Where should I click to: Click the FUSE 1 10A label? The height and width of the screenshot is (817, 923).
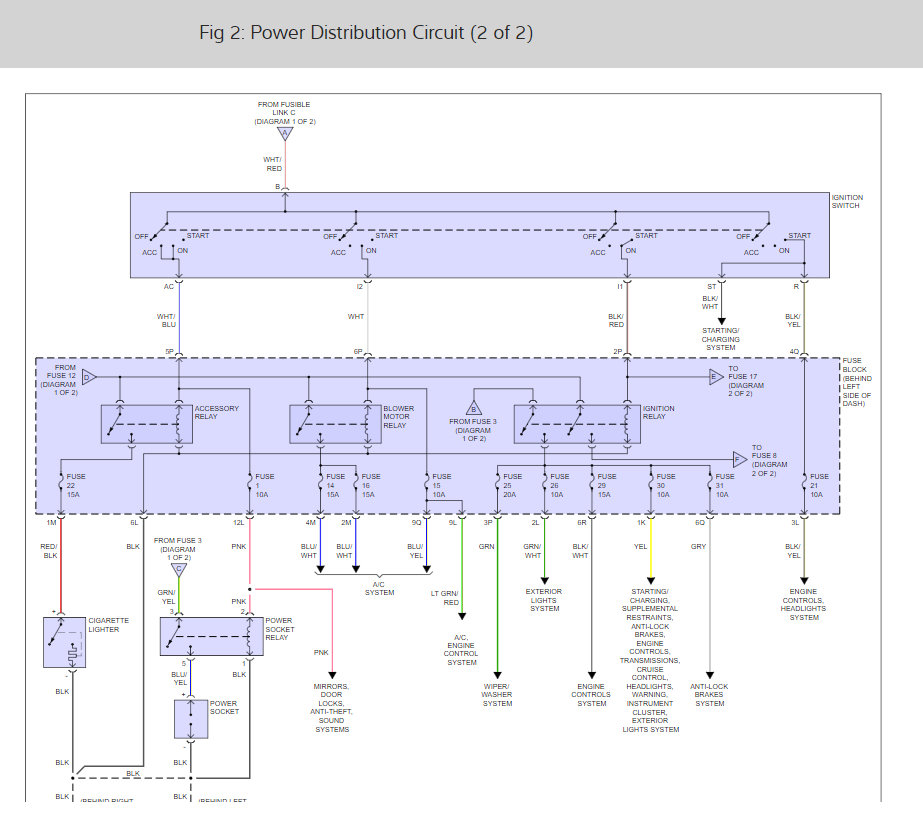(264, 486)
